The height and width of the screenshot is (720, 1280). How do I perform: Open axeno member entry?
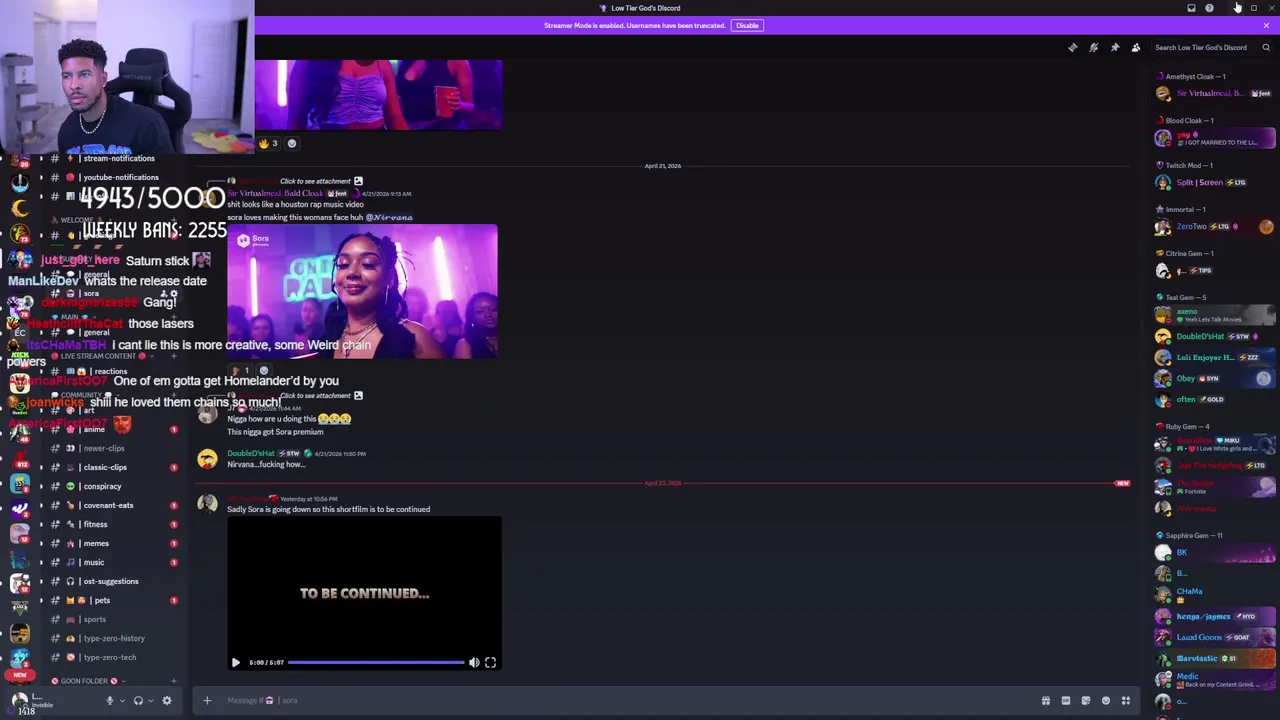click(1215, 315)
